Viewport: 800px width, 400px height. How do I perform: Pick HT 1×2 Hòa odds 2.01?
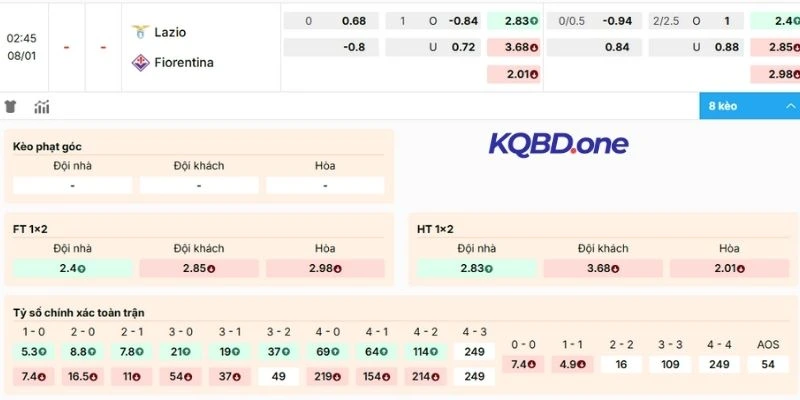coord(730,268)
